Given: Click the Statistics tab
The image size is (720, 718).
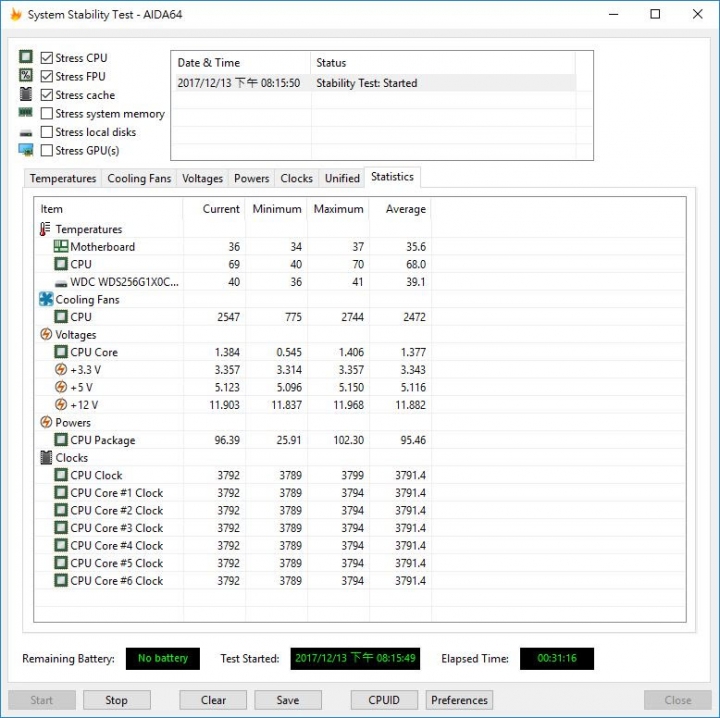Looking at the screenshot, I should 392,177.
